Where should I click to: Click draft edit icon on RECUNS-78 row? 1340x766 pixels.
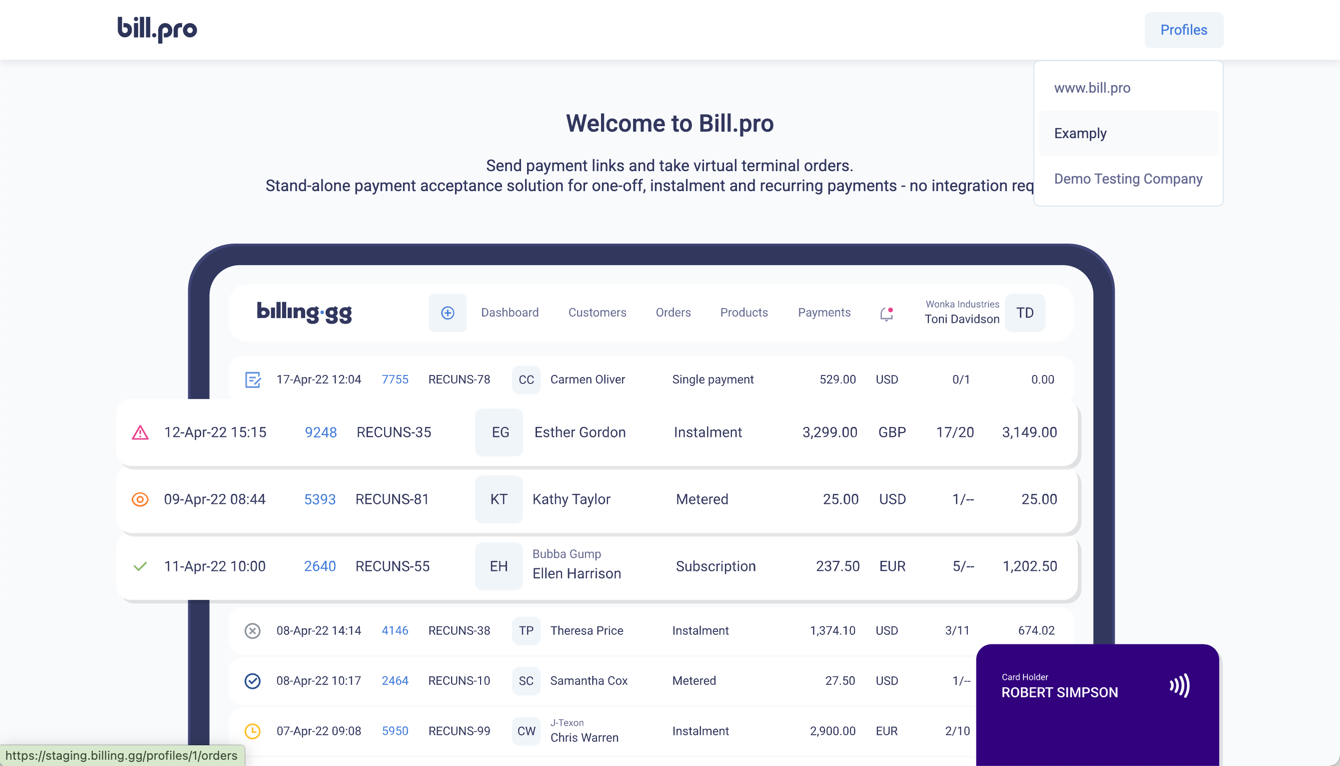253,380
